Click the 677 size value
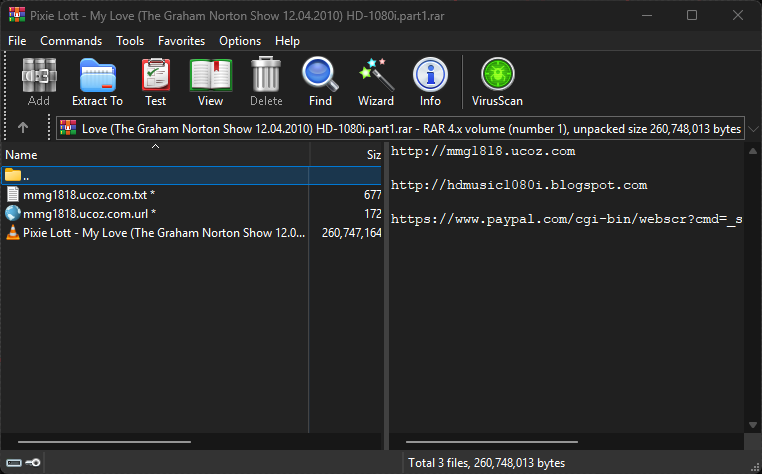762x474 pixels. point(372,195)
